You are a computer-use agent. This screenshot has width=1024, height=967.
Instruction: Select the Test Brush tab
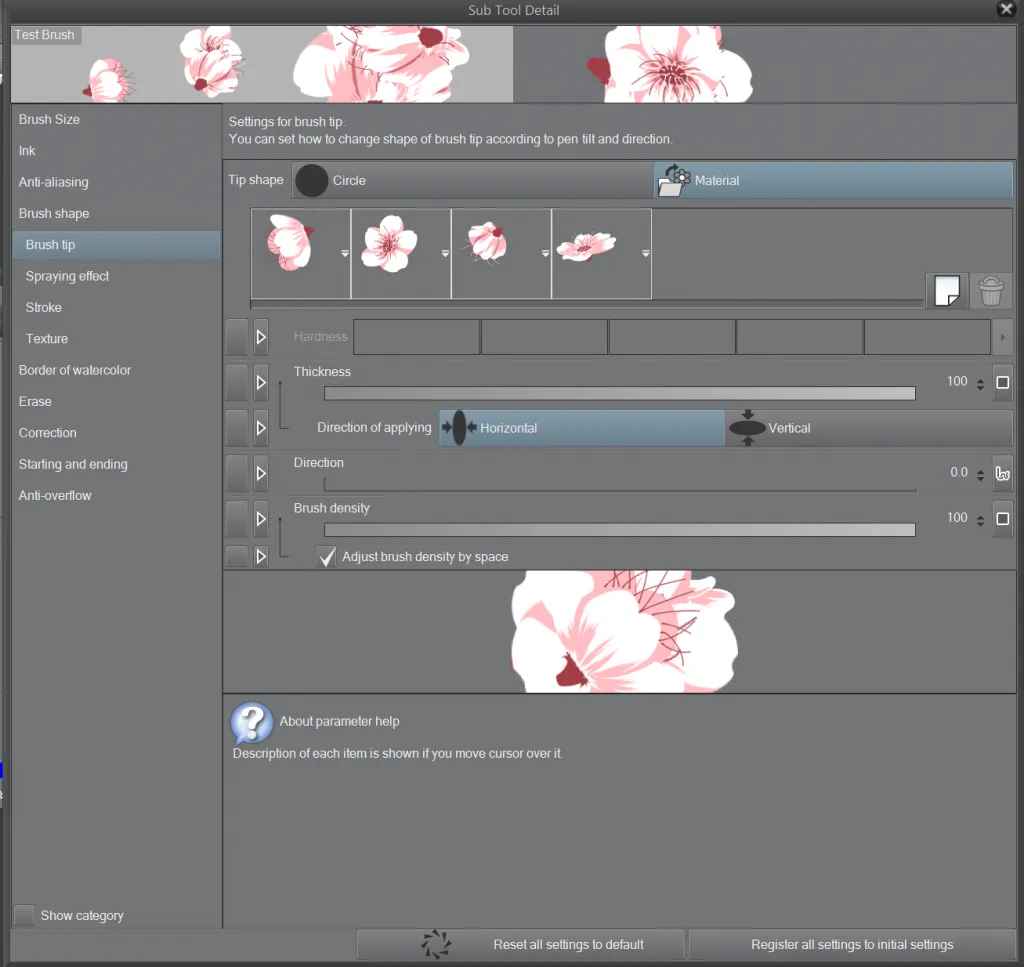(x=45, y=34)
